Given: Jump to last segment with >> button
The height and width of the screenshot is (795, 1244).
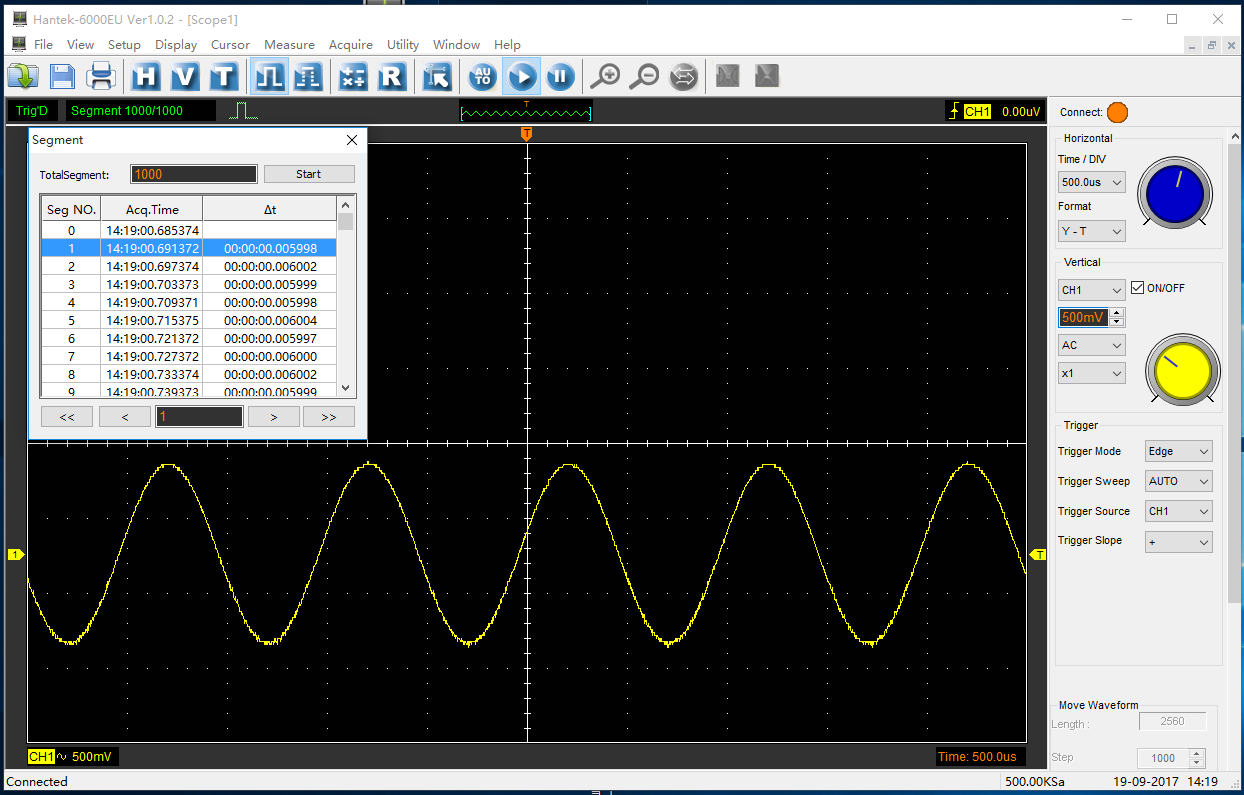Looking at the screenshot, I should point(328,417).
